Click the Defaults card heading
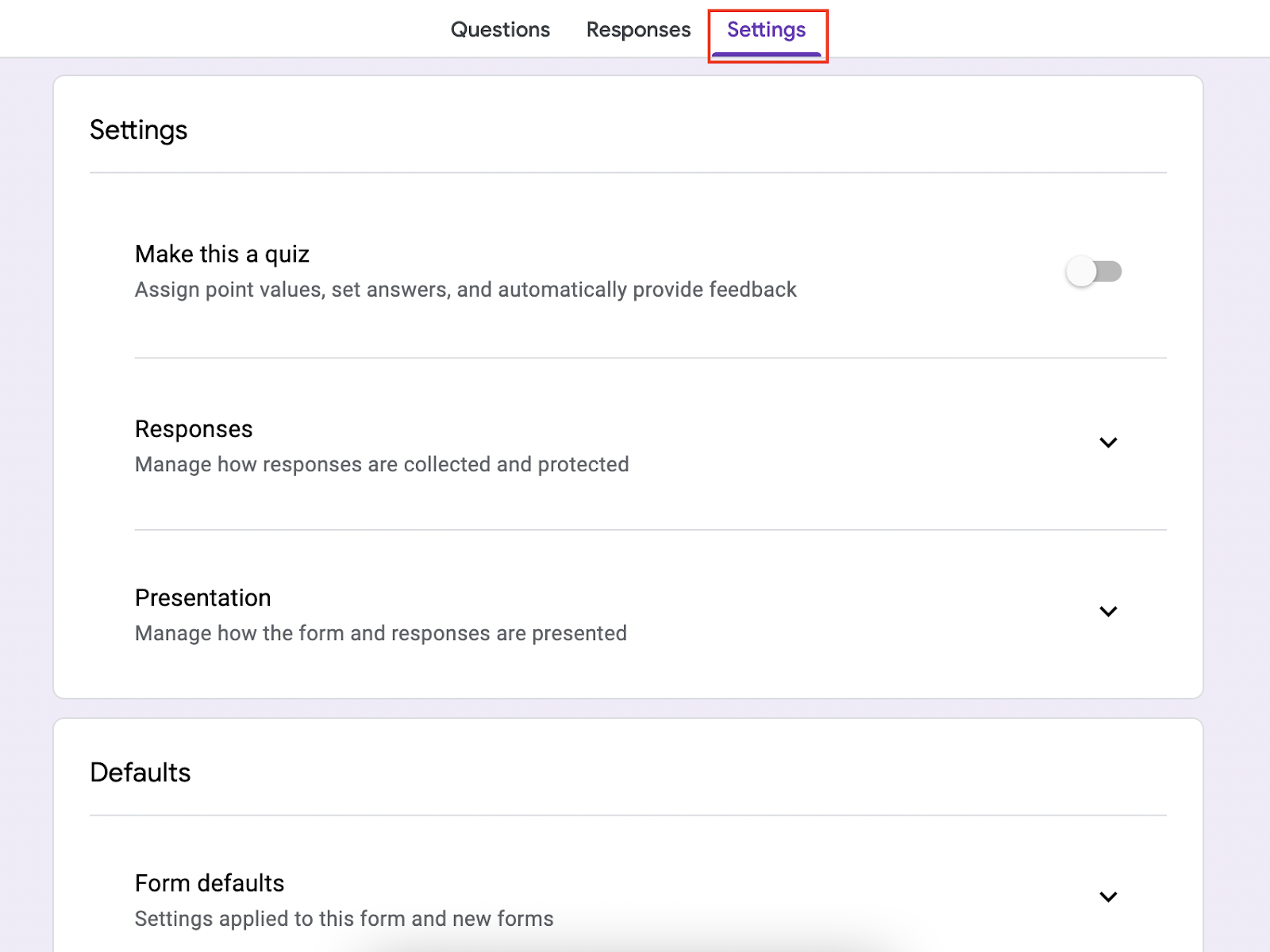This screenshot has width=1270, height=952. [140, 773]
